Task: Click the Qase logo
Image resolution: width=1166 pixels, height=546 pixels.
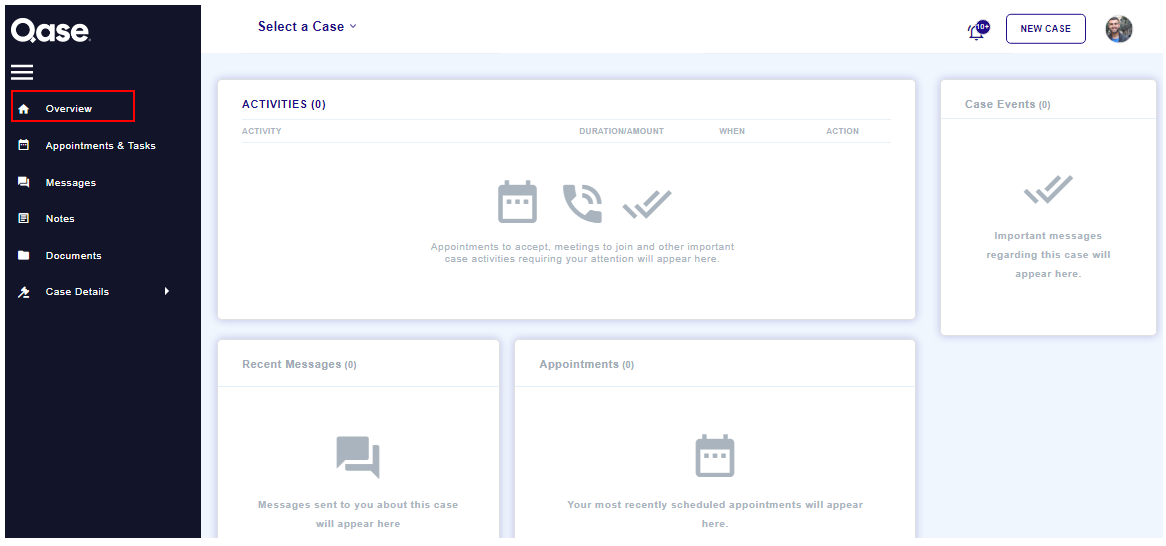Action: 51,30
